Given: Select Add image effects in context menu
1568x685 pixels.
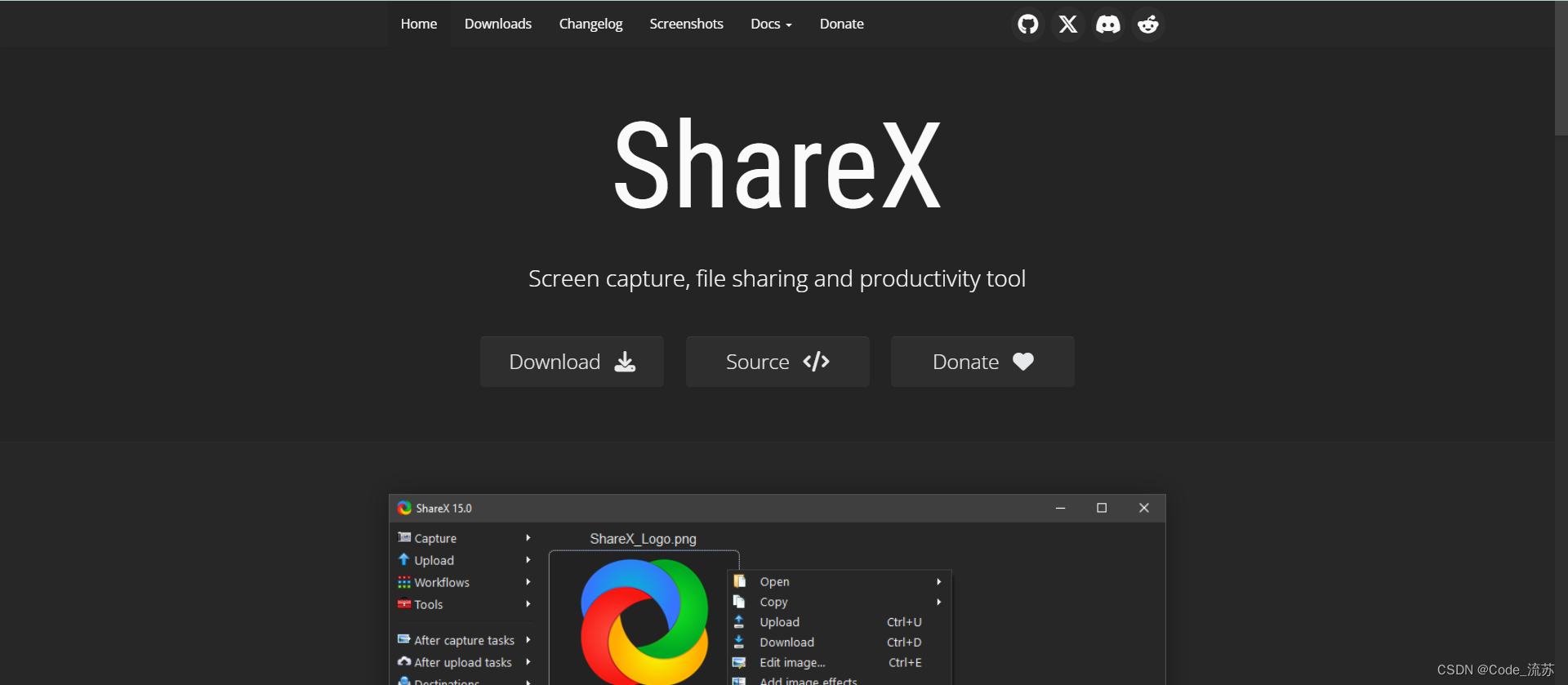Looking at the screenshot, I should pos(839,680).
